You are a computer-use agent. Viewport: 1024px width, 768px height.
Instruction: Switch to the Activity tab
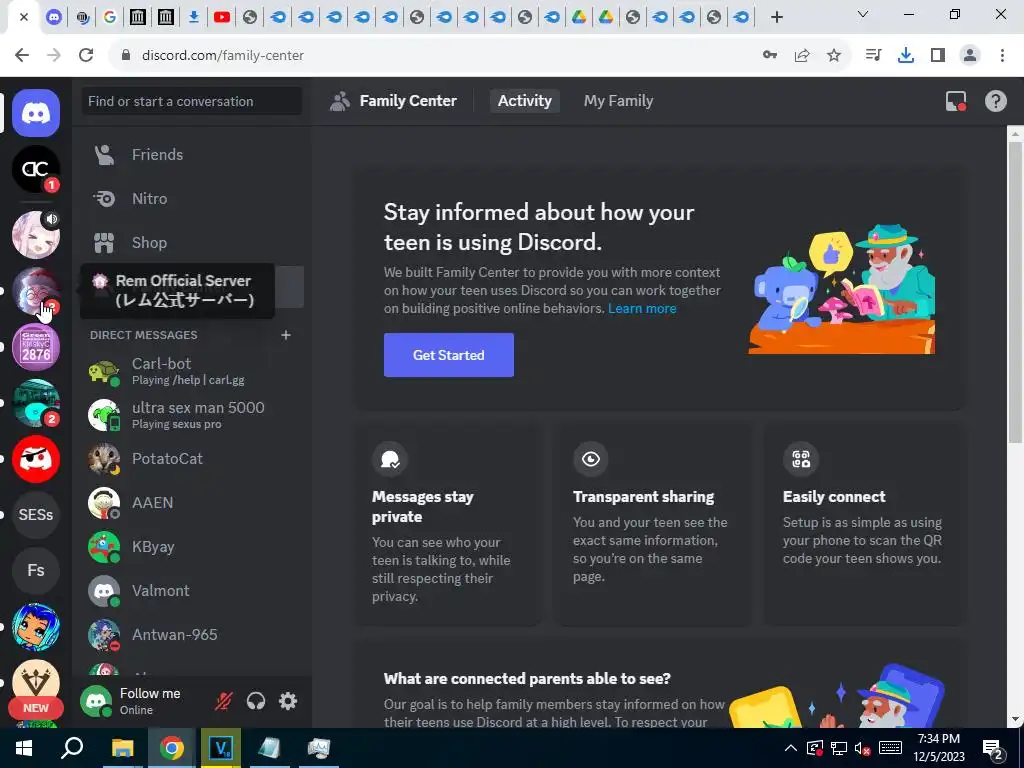click(x=524, y=101)
